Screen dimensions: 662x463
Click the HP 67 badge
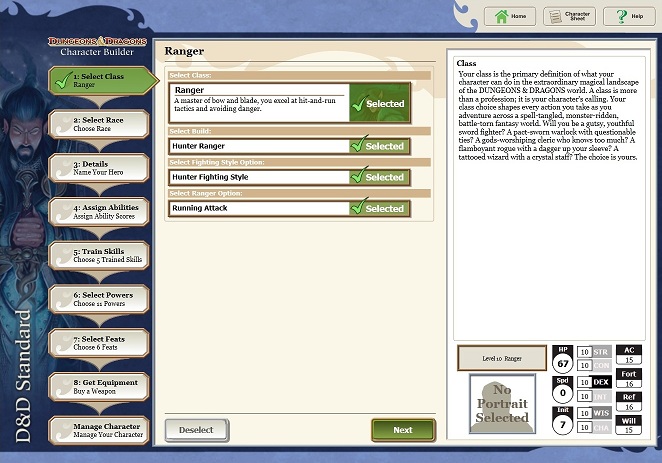[563, 359]
